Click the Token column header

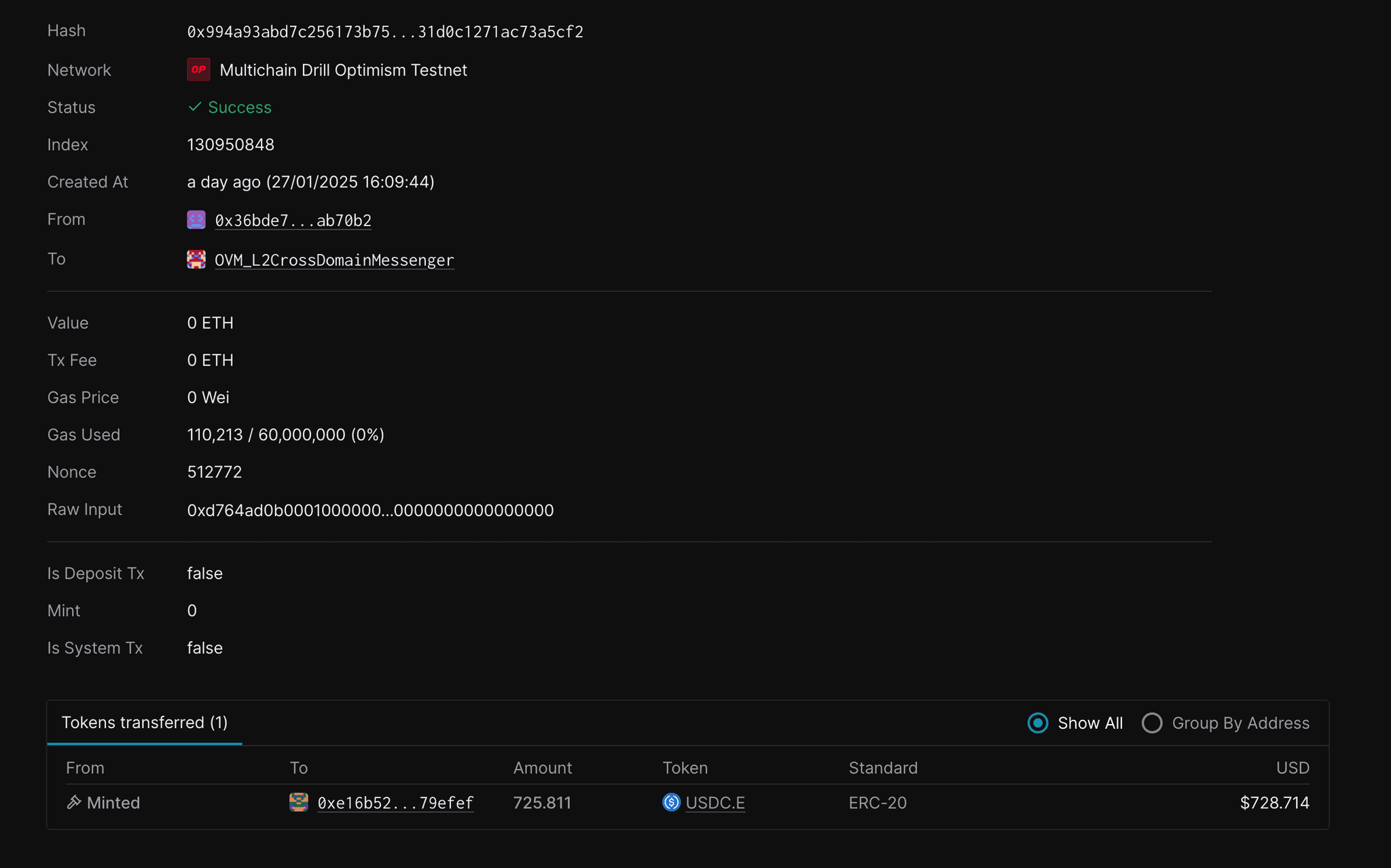[685, 767]
